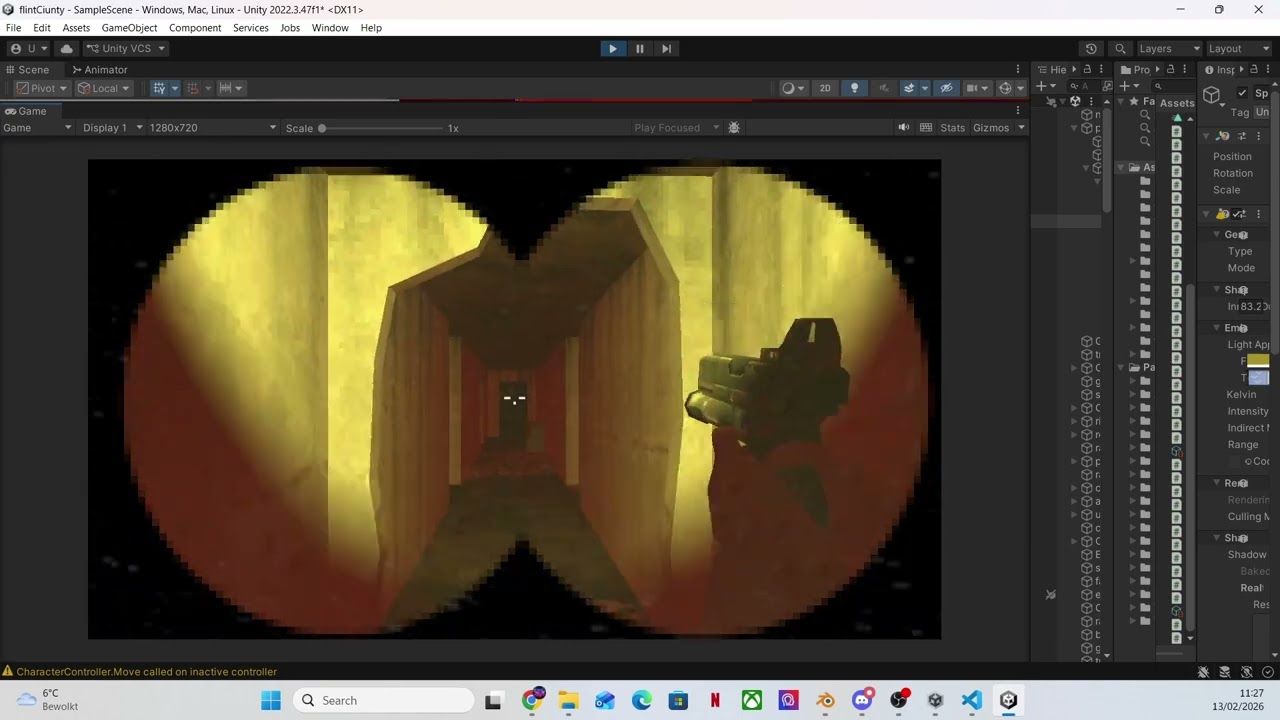Open Netflix from the taskbar
This screenshot has width=1280, height=720.
[715, 701]
